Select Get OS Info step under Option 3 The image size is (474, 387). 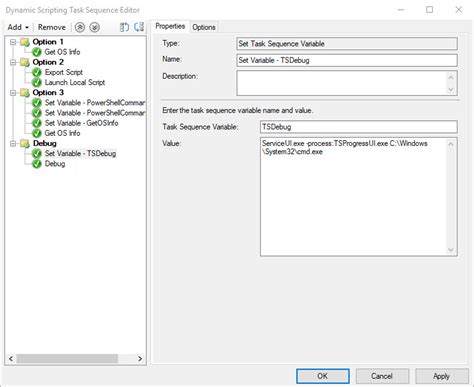[x=62, y=133]
